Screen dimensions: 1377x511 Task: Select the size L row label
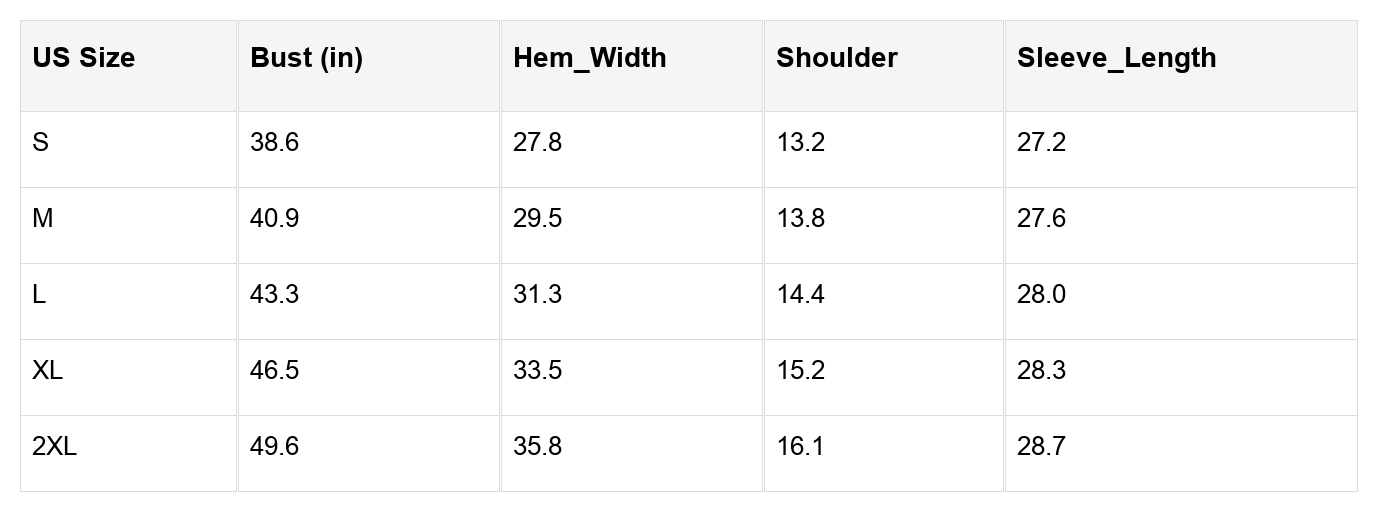39,295
